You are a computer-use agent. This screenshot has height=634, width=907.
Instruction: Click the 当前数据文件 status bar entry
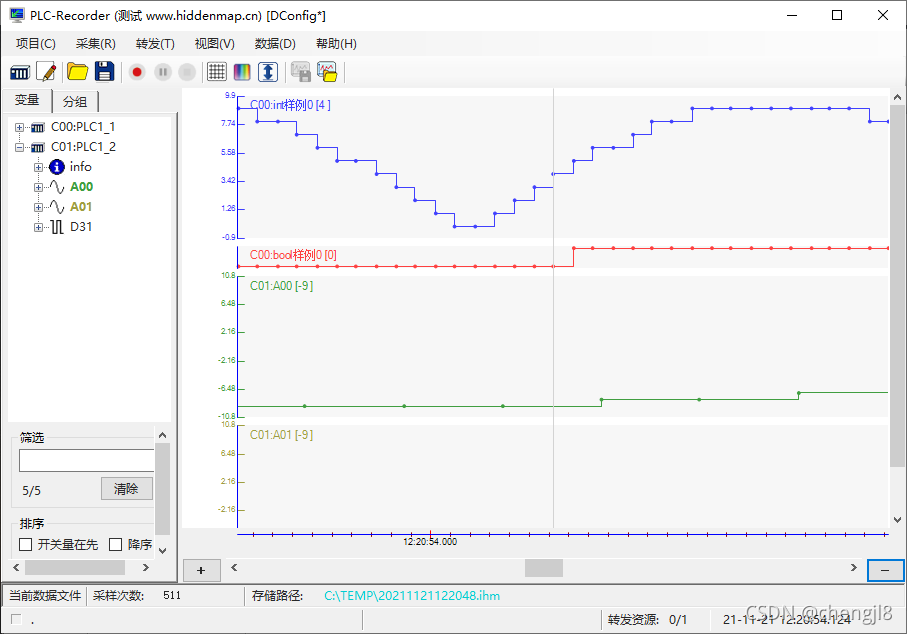point(45,596)
